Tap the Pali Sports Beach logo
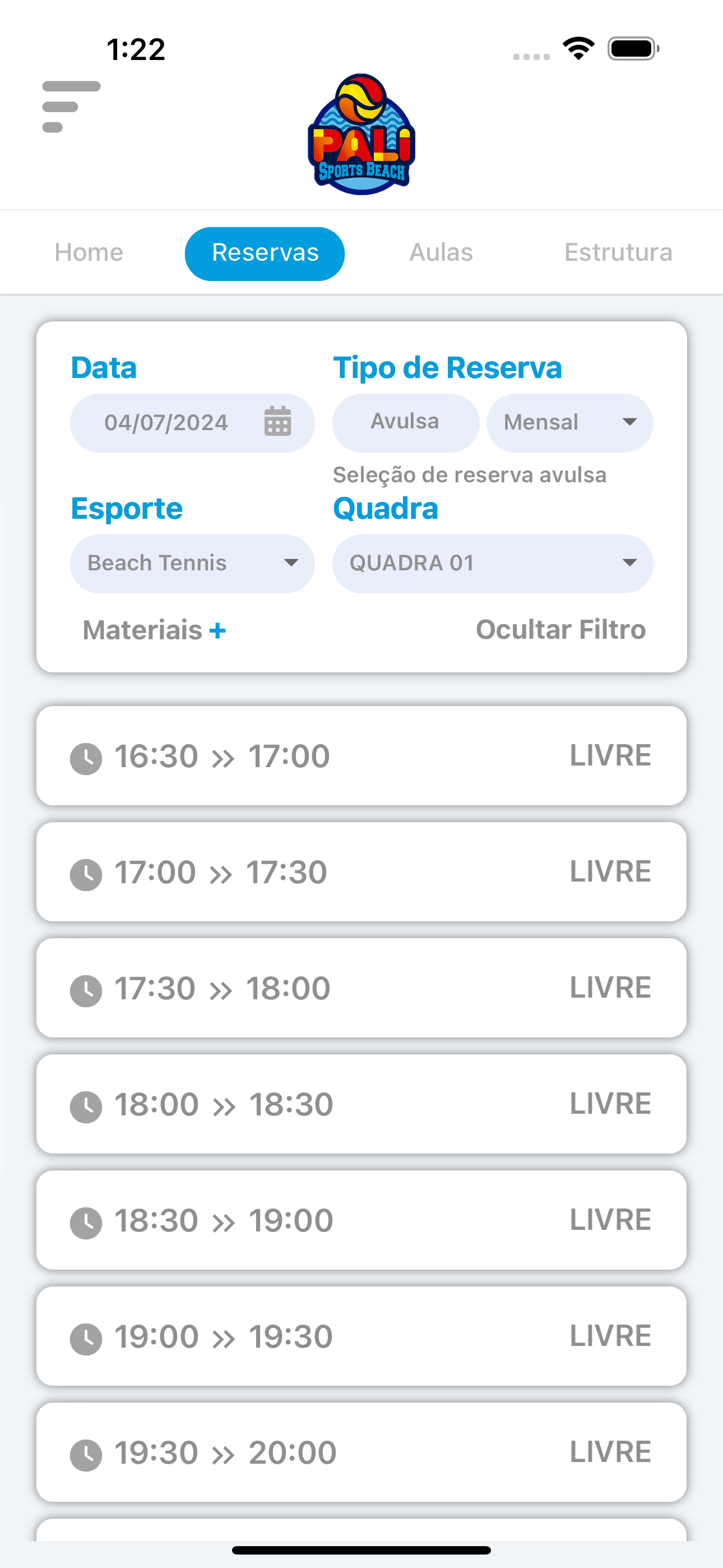This screenshot has height=1568, width=723. pyautogui.click(x=361, y=135)
